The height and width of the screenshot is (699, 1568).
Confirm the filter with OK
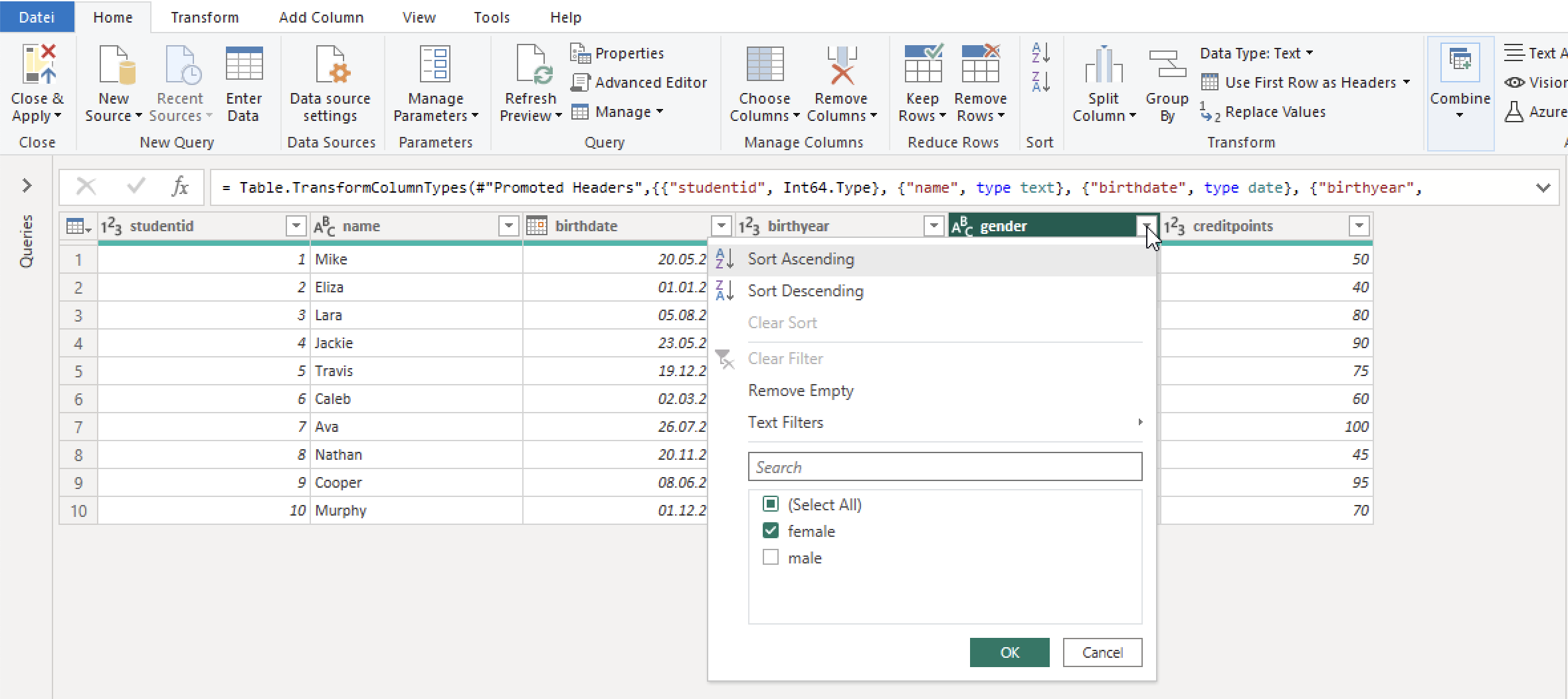click(x=1009, y=652)
